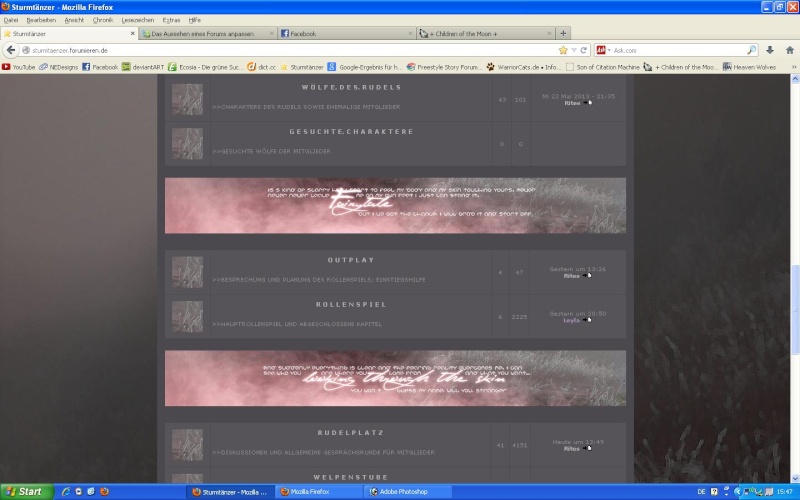The height and width of the screenshot is (500, 800).
Task: Open the Heaven Wolves bookmark
Action: tap(749, 67)
